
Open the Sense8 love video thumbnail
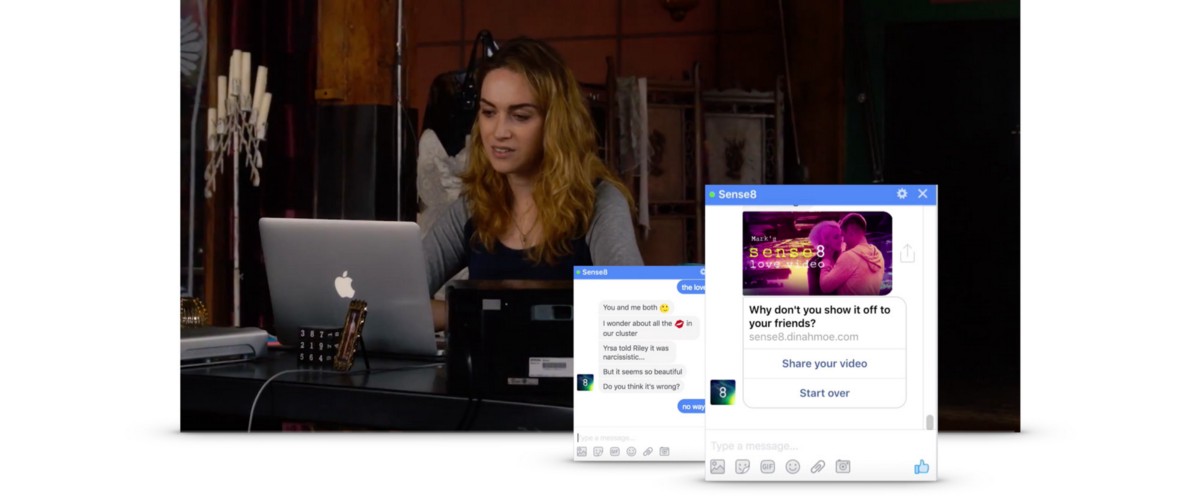(x=817, y=253)
